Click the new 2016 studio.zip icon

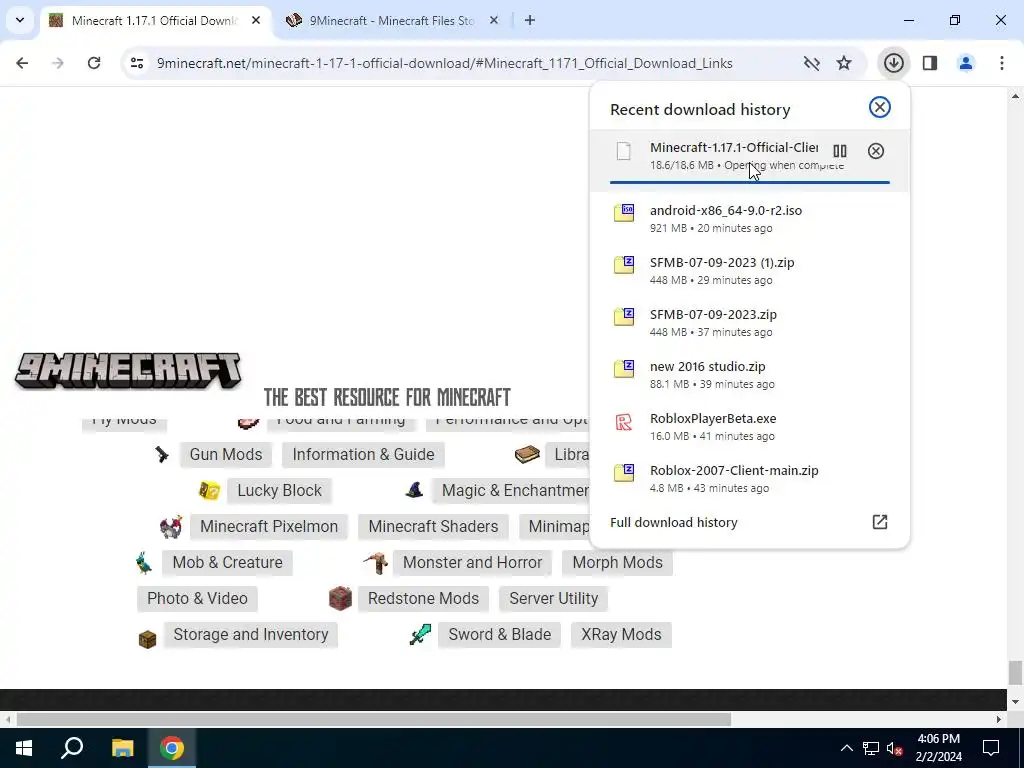coord(624,368)
